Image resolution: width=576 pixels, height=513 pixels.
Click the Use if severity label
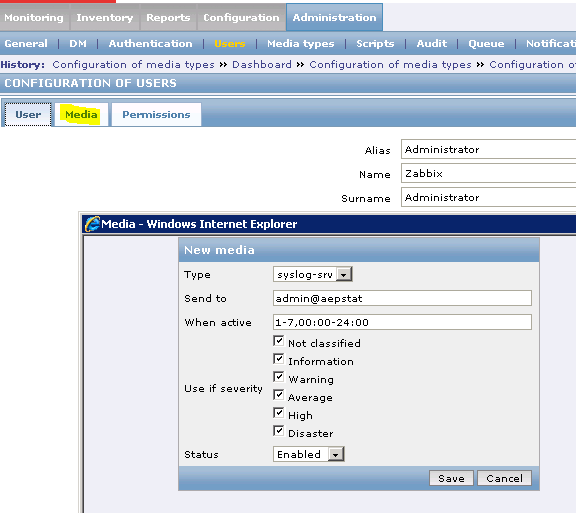coord(223,388)
